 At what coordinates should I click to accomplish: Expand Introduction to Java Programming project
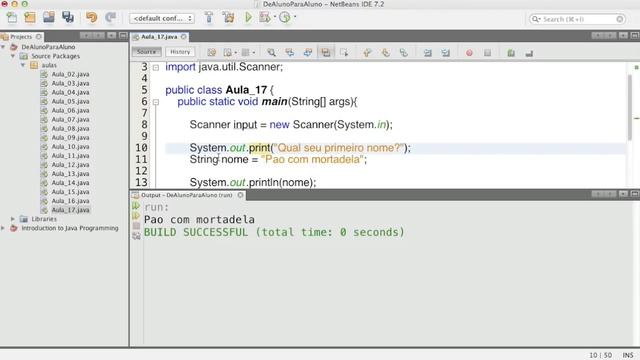pyautogui.click(x=3, y=228)
